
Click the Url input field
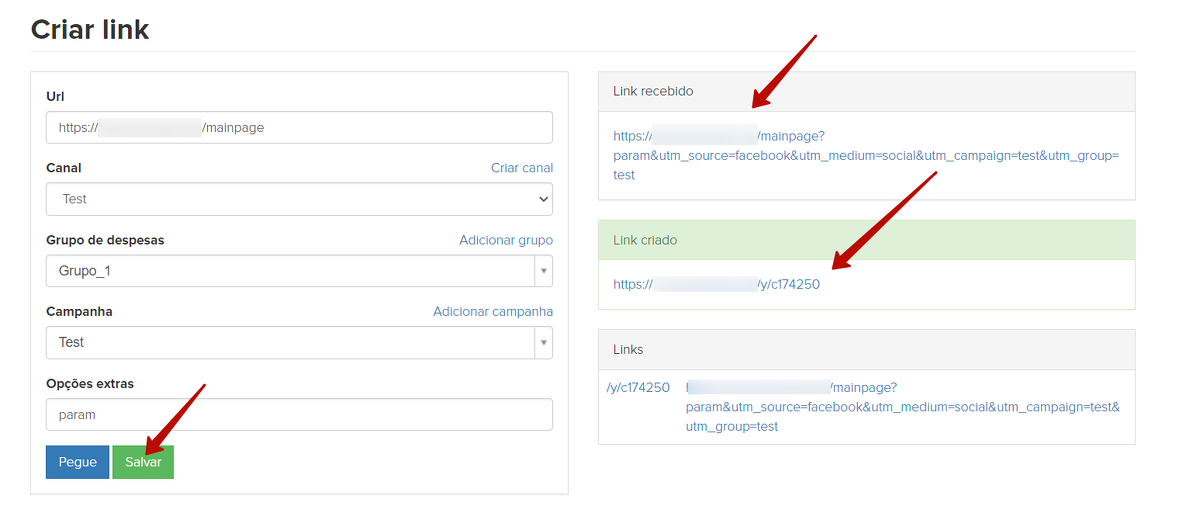pos(298,128)
